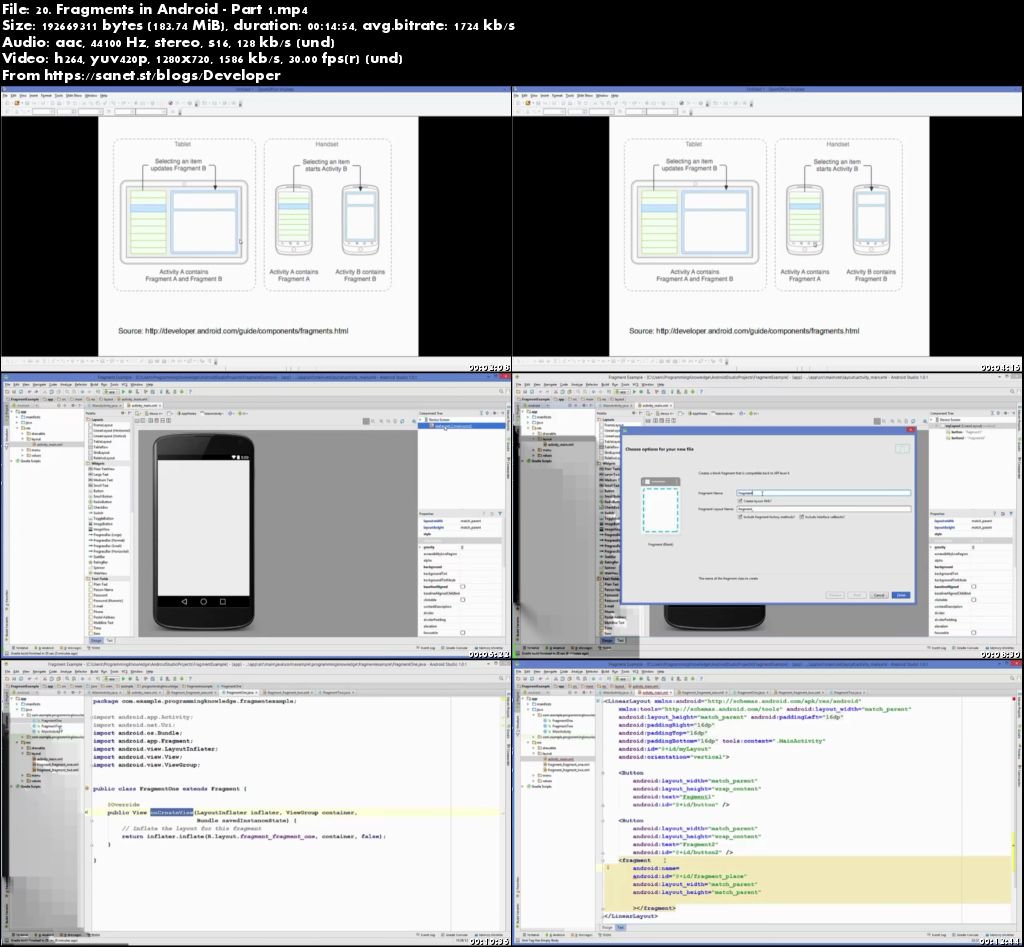This screenshot has width=1024, height=947.
Task: Tap the Android back triangle on phone preview
Action: pos(184,602)
